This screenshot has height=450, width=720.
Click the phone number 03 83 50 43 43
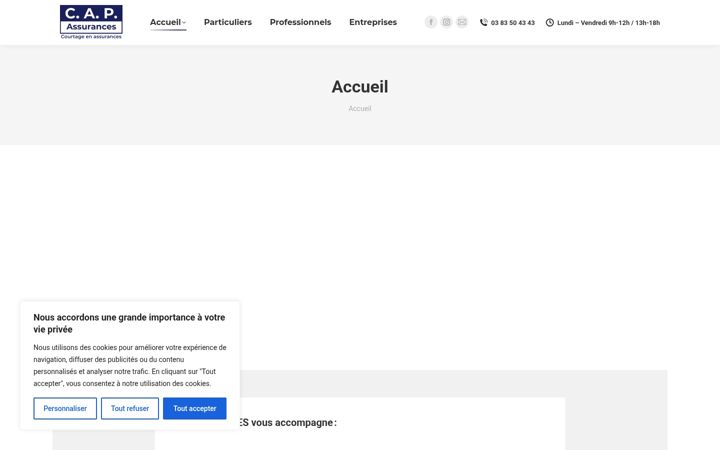[513, 22]
